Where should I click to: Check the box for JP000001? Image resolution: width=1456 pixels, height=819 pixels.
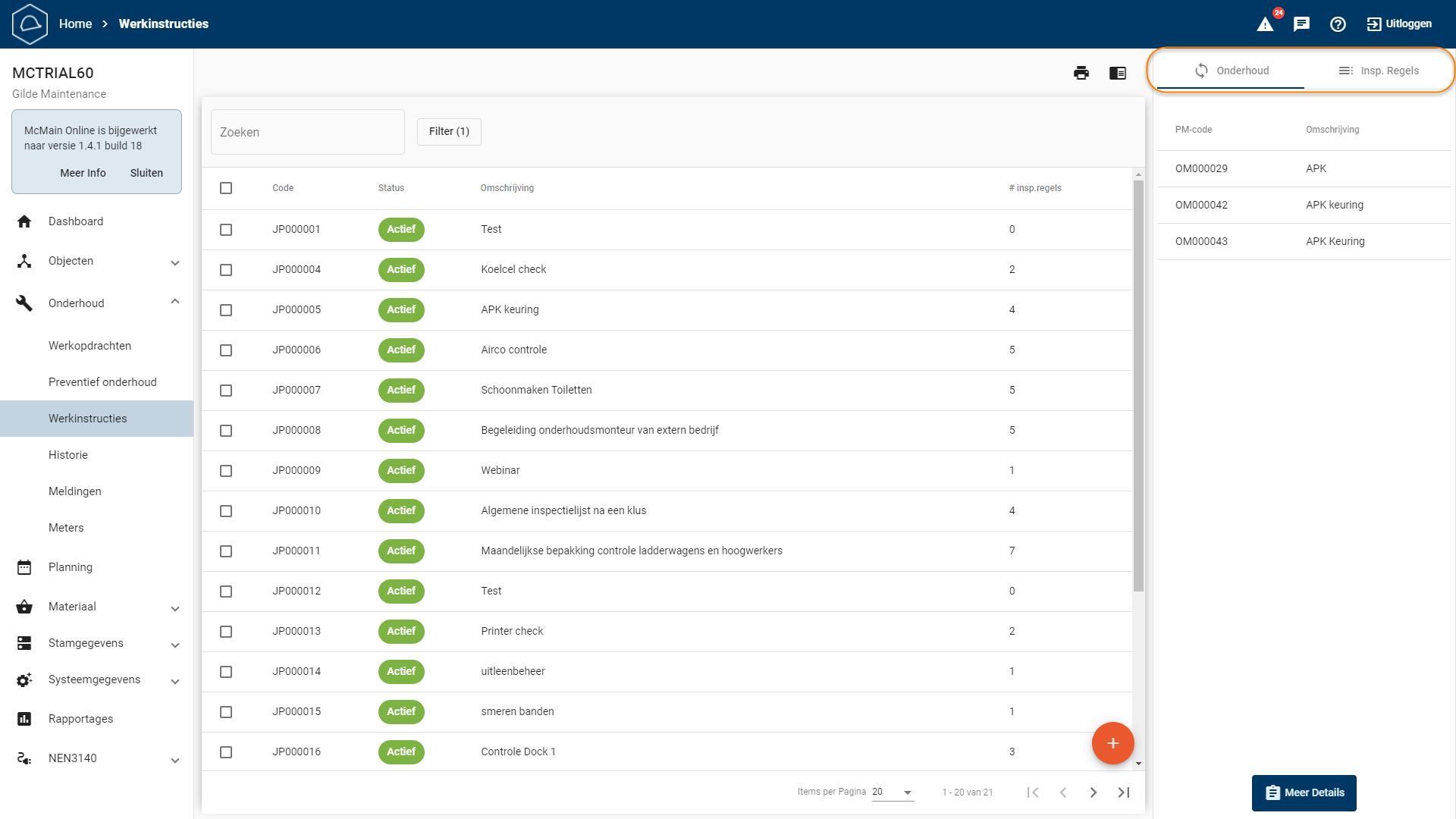226,230
